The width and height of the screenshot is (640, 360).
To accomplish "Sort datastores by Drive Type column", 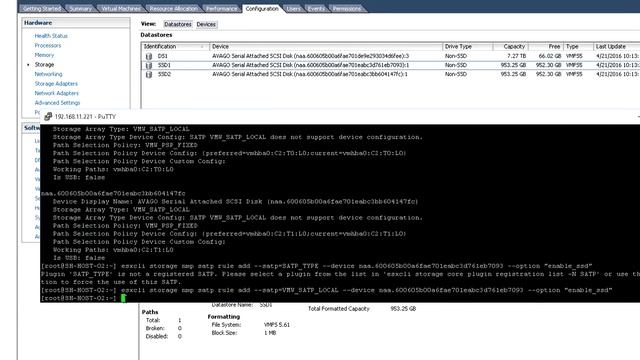I will click(467, 47).
